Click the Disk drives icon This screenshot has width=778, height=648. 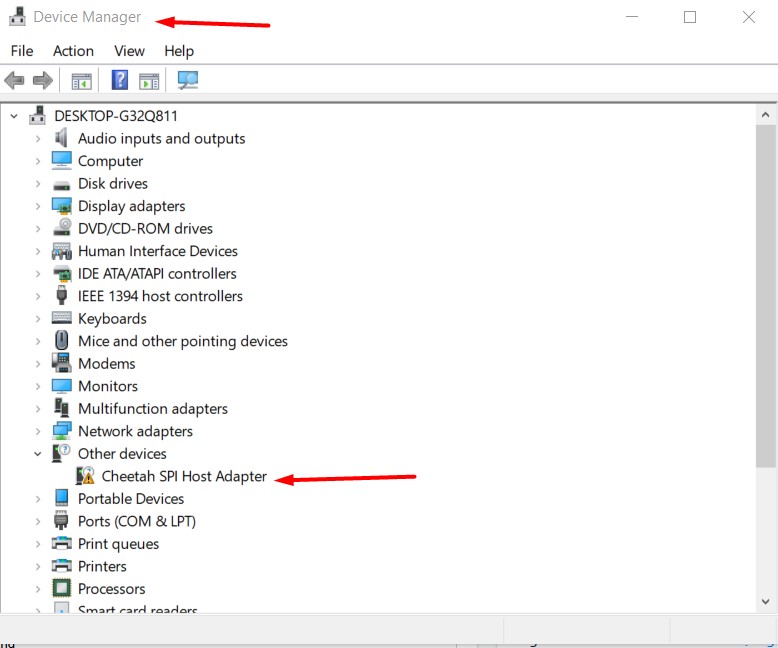click(x=62, y=186)
